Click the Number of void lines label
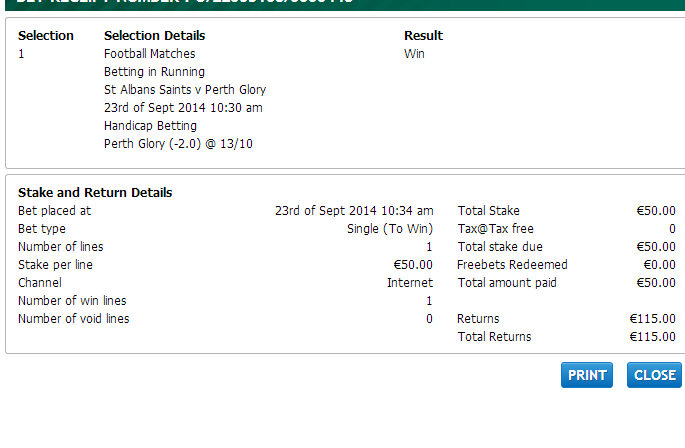This screenshot has width=685, height=448. point(74,319)
